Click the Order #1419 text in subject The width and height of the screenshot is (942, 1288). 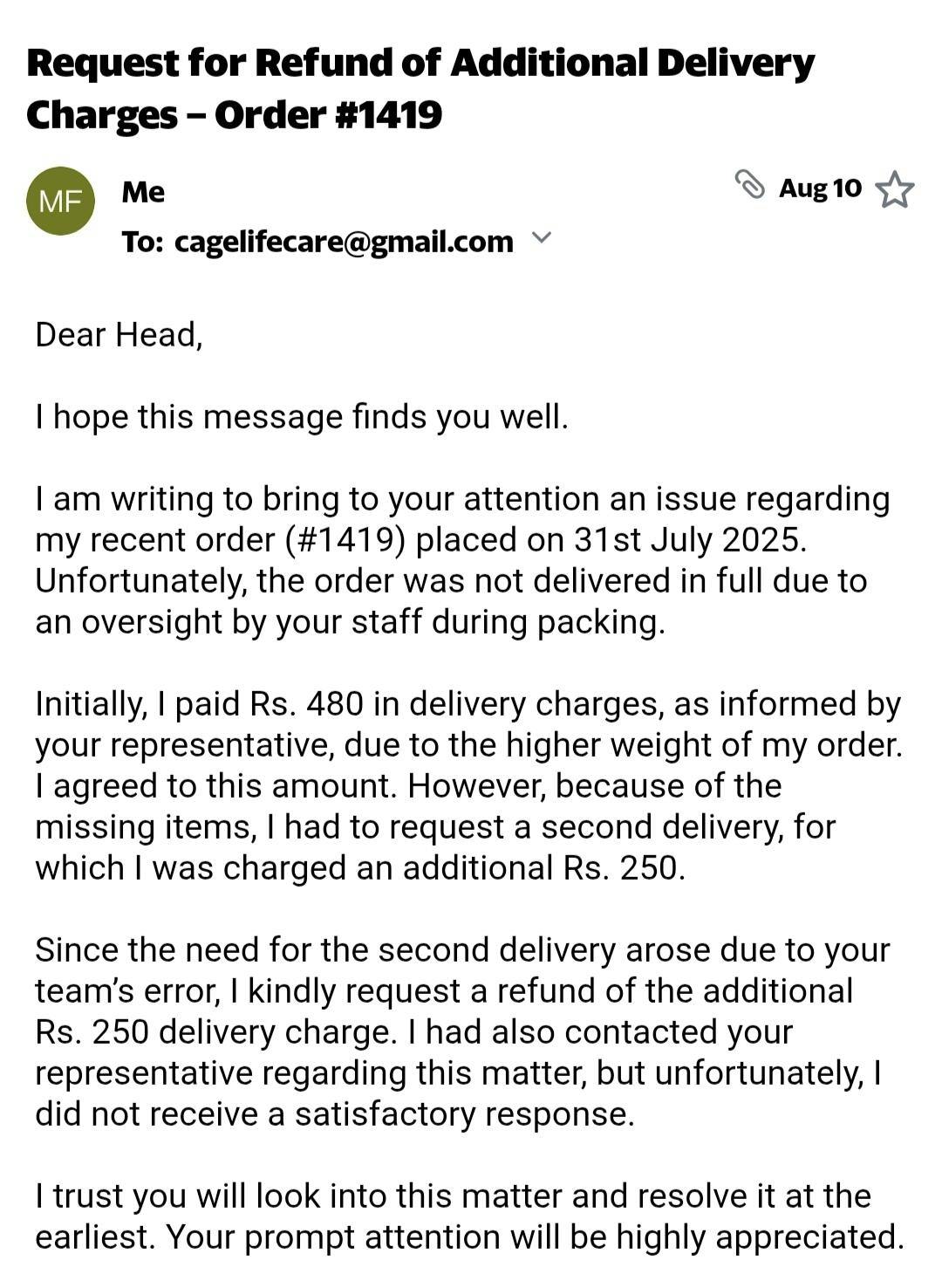[x=328, y=114]
